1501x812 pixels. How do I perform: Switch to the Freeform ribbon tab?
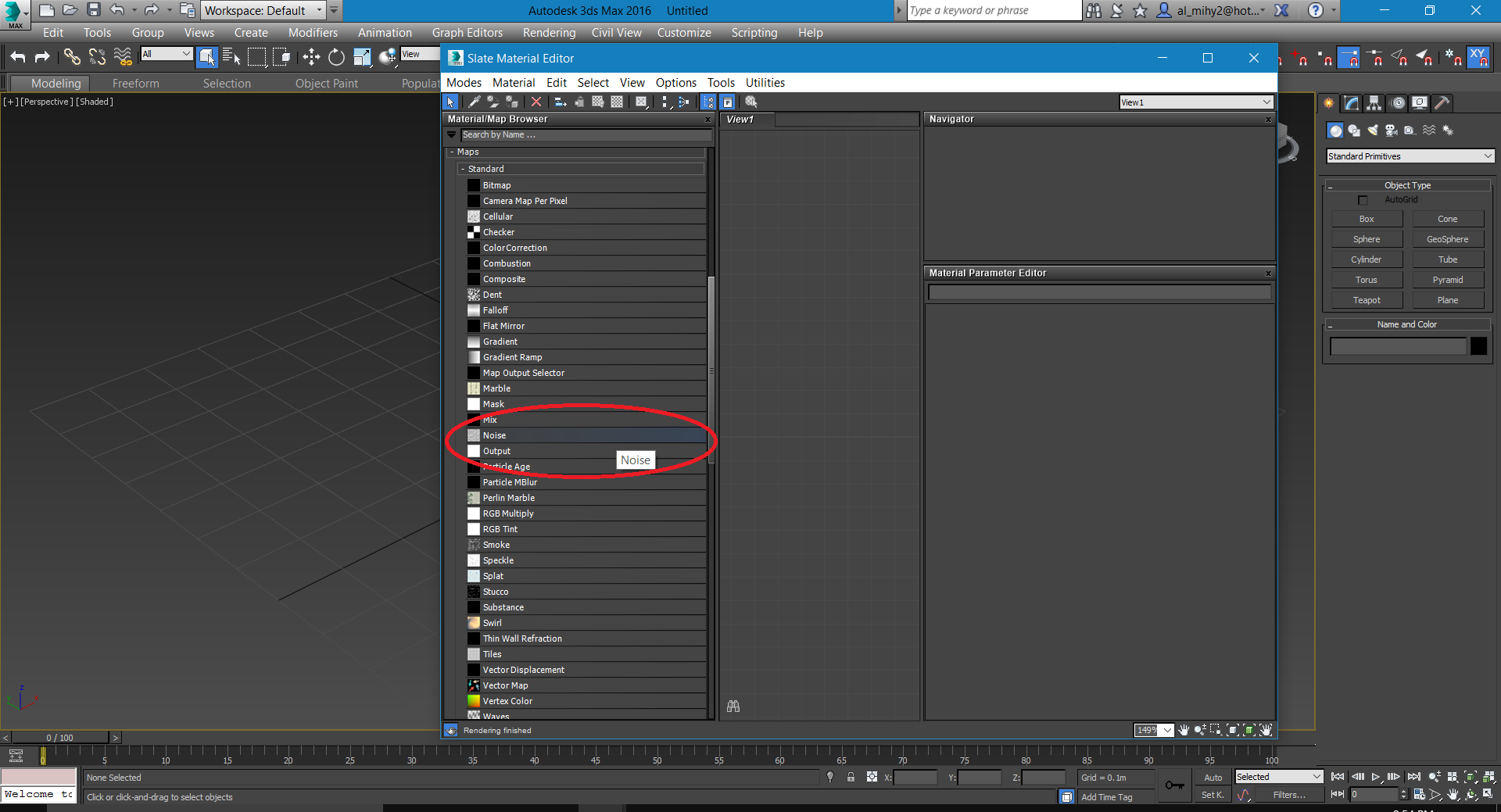click(135, 84)
